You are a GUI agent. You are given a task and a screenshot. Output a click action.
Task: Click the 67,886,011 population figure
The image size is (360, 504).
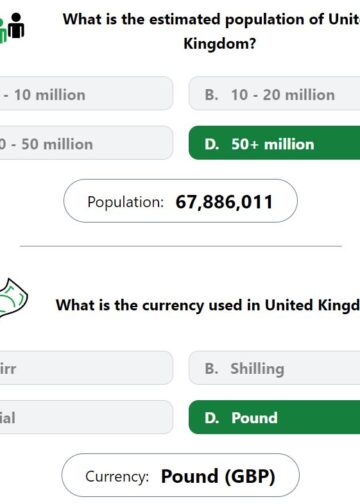click(x=224, y=202)
